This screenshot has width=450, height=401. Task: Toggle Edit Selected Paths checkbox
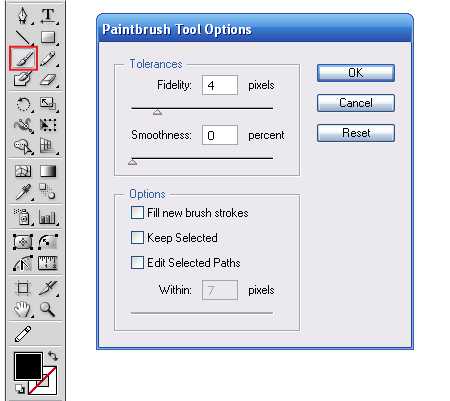137,263
